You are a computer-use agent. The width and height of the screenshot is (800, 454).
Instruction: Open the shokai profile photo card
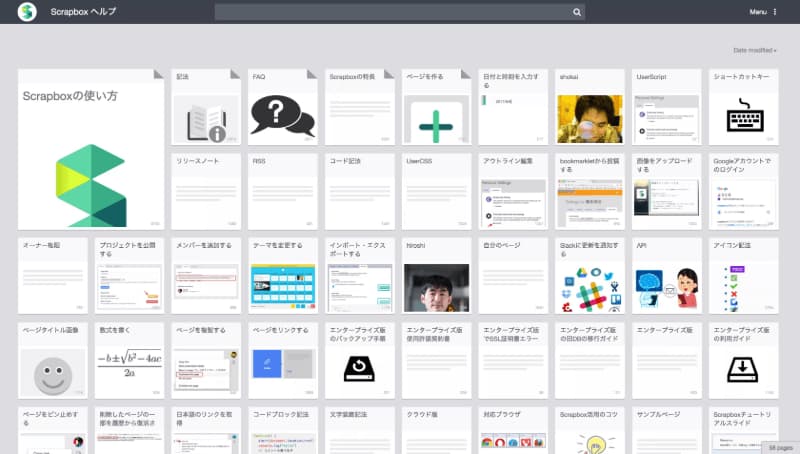click(x=590, y=107)
